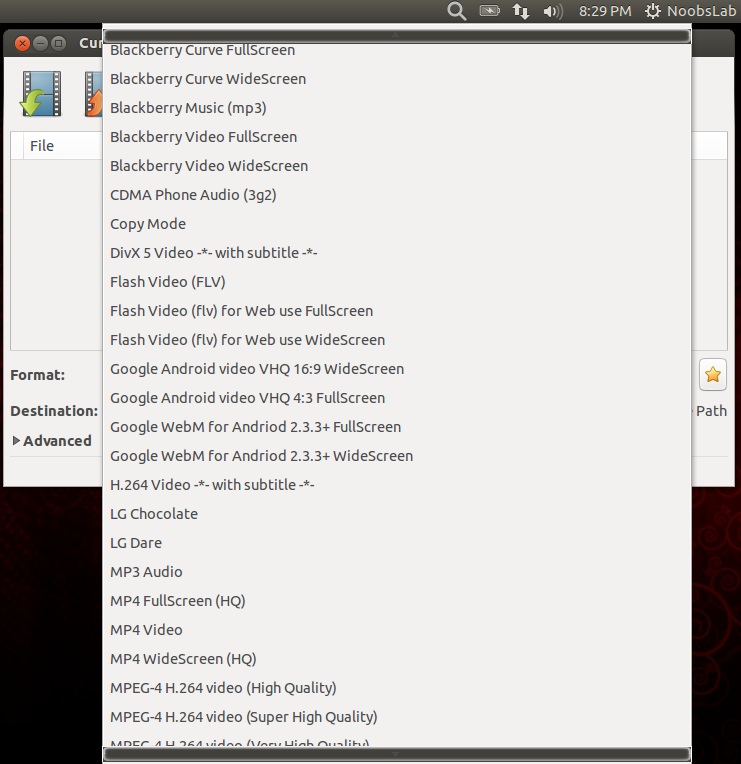
Task: Maximize the Curlew window
Action: [58, 43]
